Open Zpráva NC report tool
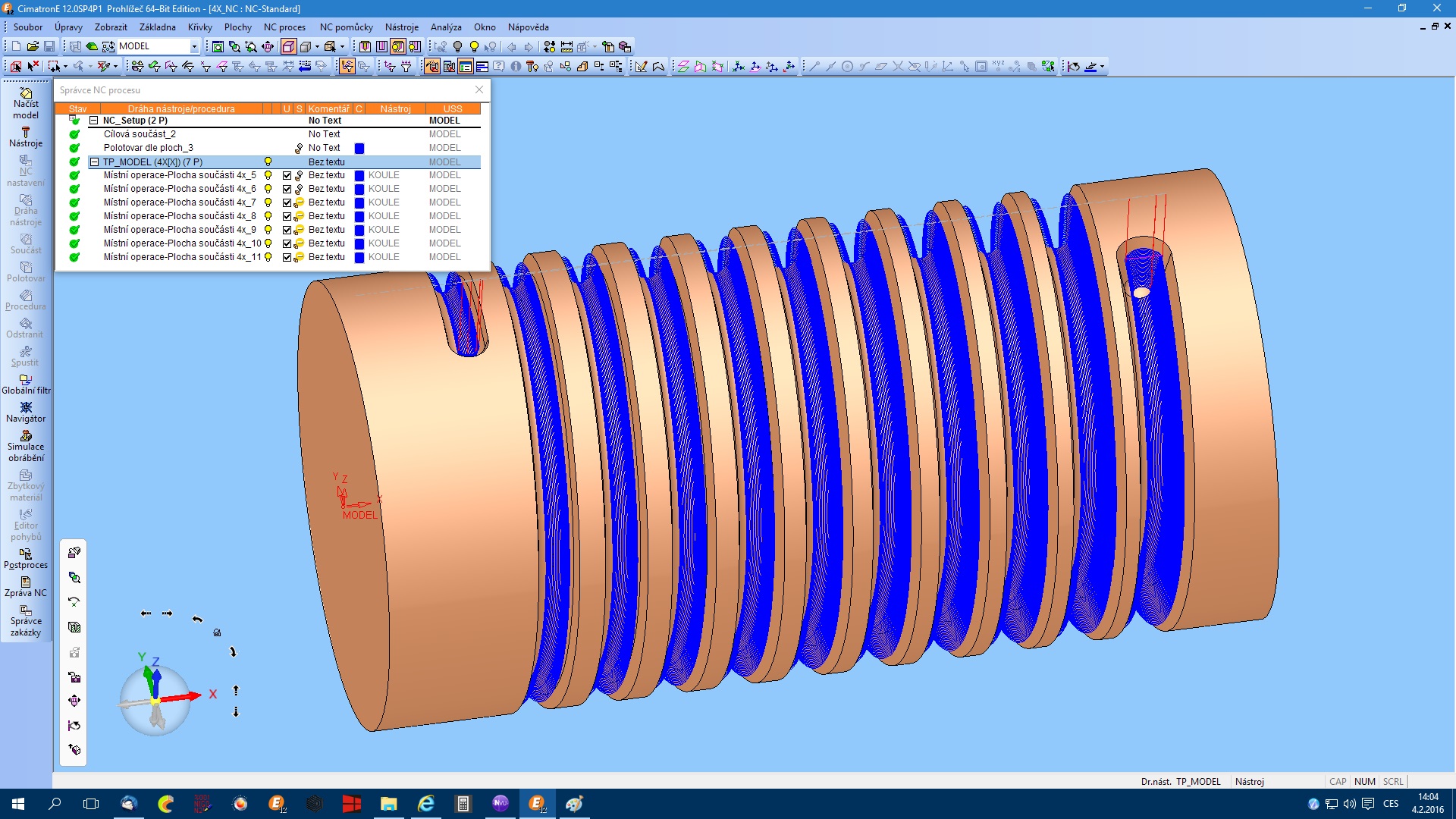This screenshot has width=1456, height=819. [x=26, y=587]
